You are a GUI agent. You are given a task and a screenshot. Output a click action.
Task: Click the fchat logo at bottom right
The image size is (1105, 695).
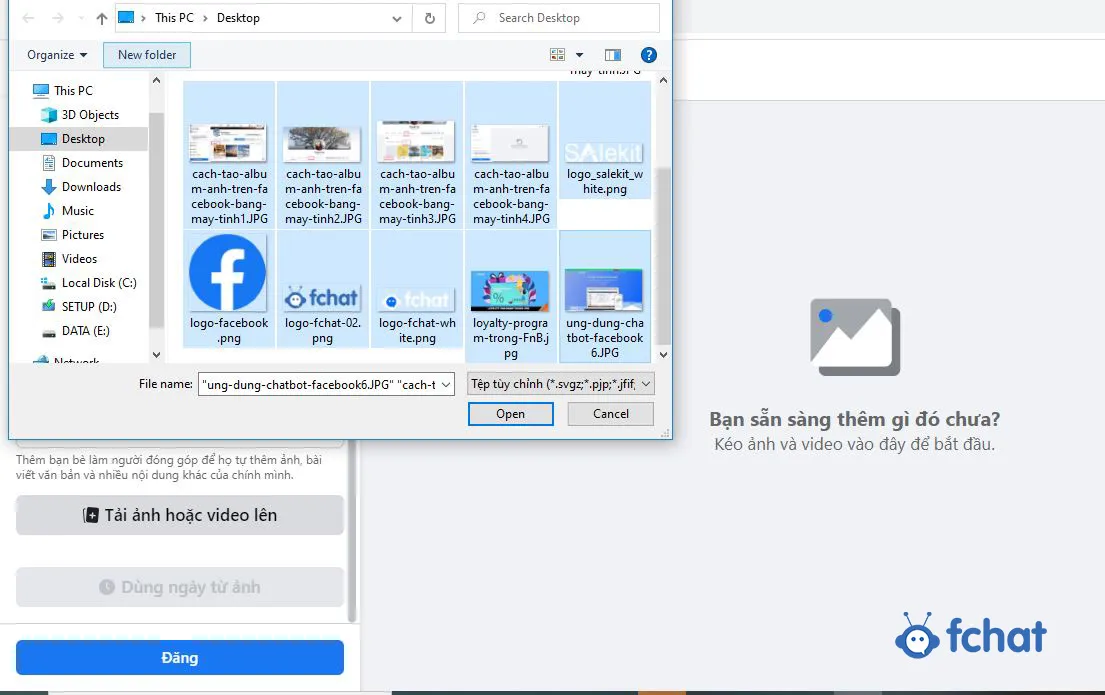pyautogui.click(x=970, y=635)
